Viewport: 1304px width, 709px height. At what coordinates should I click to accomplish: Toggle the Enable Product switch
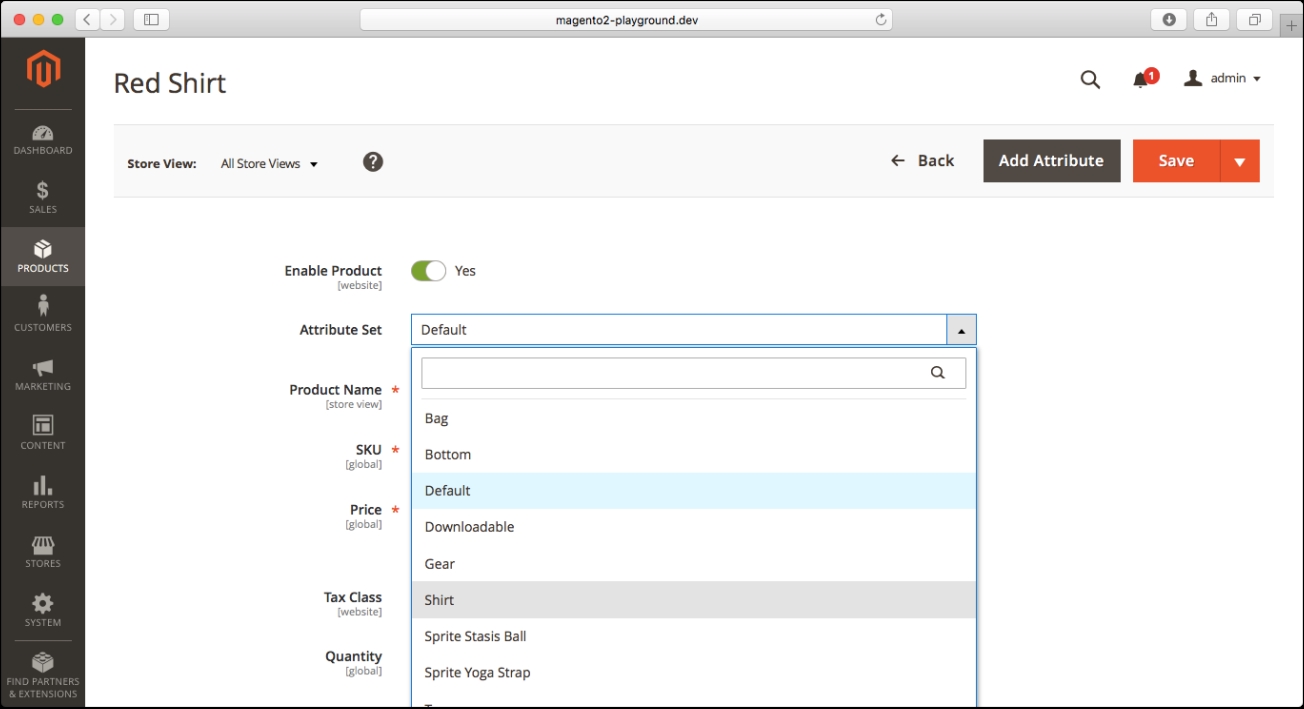coord(428,271)
